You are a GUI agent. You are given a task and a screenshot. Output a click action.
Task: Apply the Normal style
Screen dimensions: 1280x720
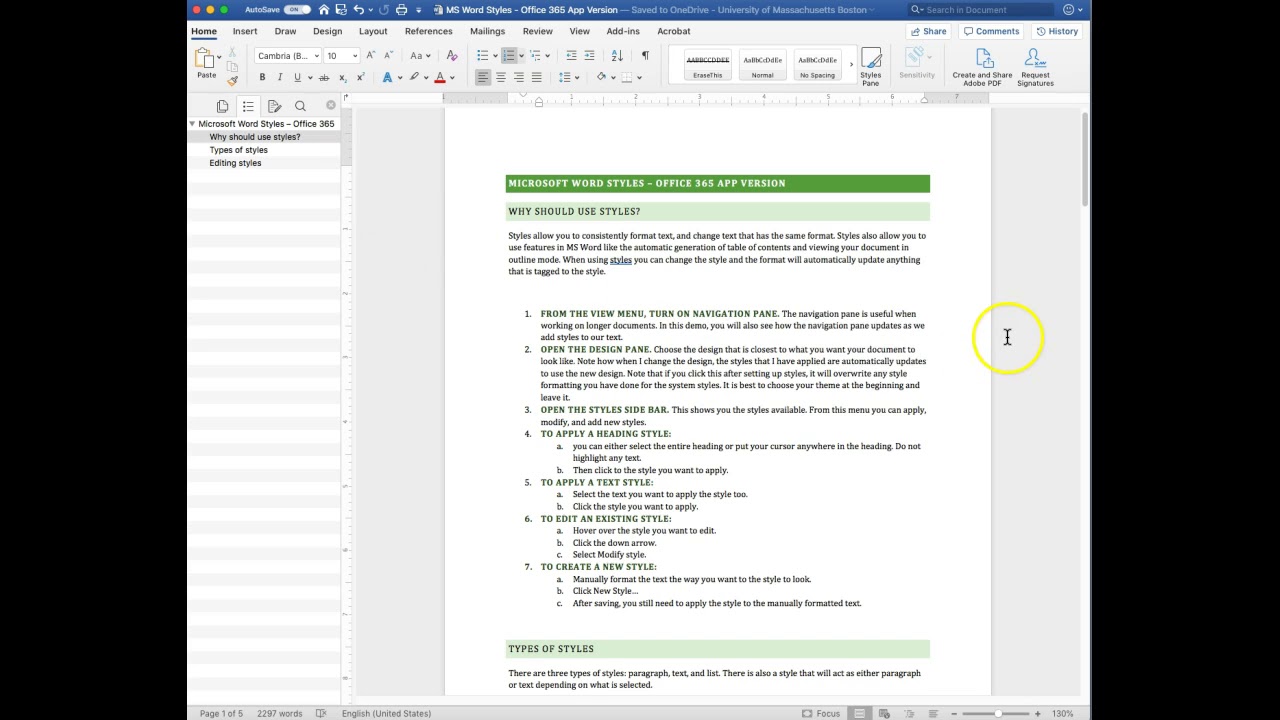click(762, 65)
